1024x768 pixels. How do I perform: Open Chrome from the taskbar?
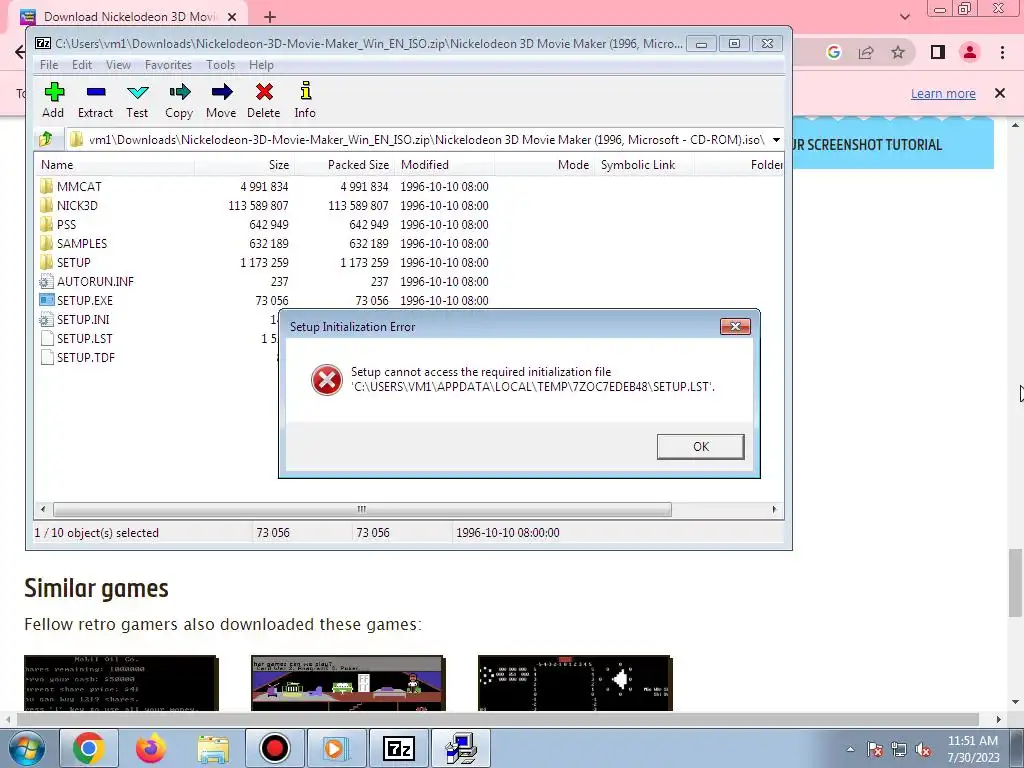tap(89, 748)
